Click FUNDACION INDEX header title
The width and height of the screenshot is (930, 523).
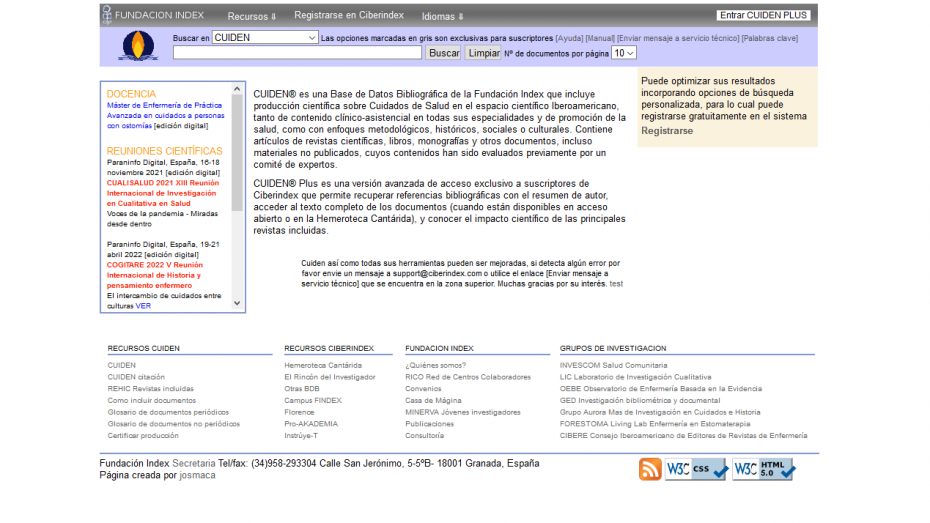click(159, 15)
